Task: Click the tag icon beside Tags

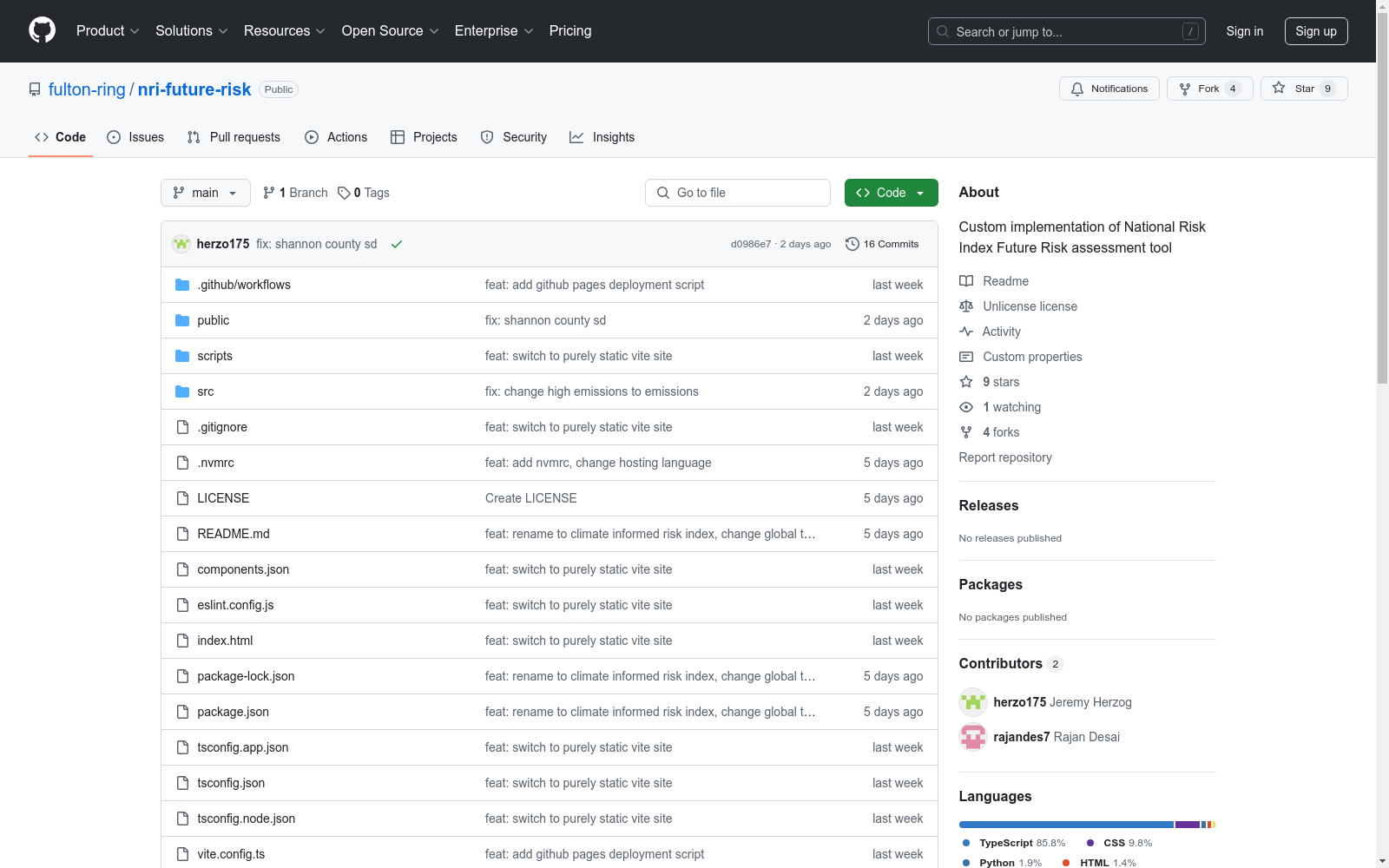Action: pos(344,193)
